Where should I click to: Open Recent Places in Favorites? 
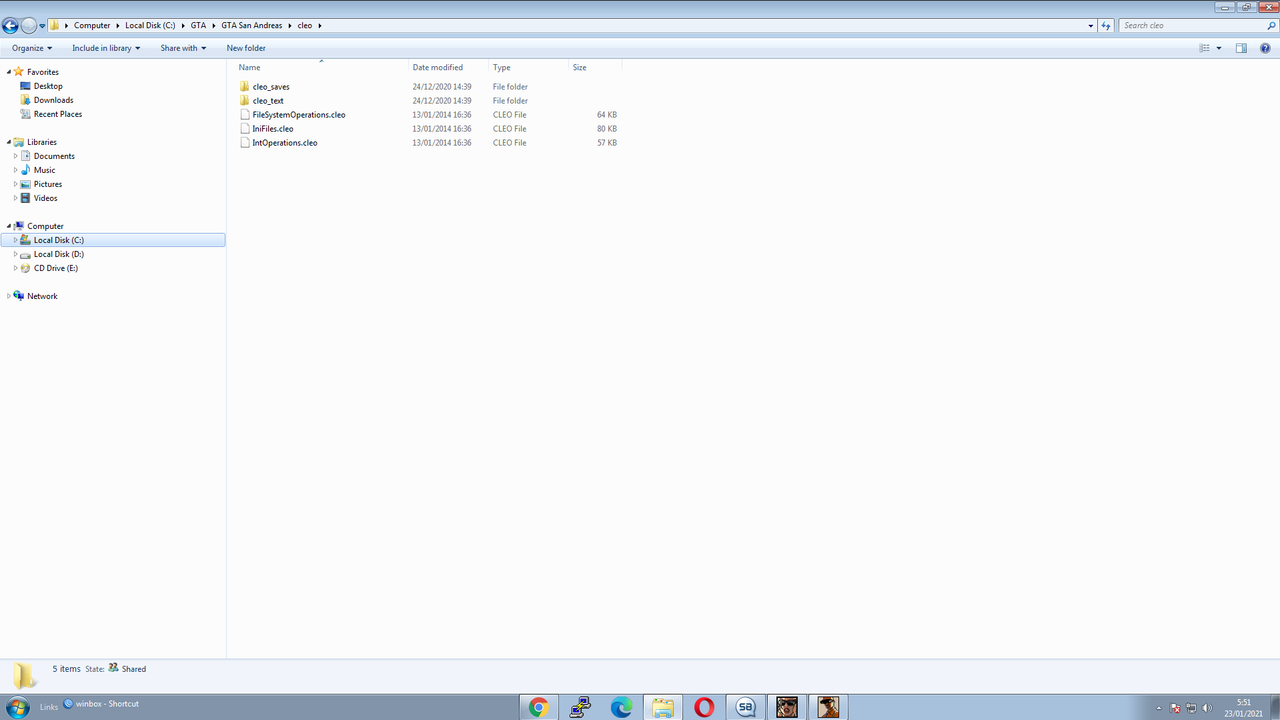click(x=58, y=114)
